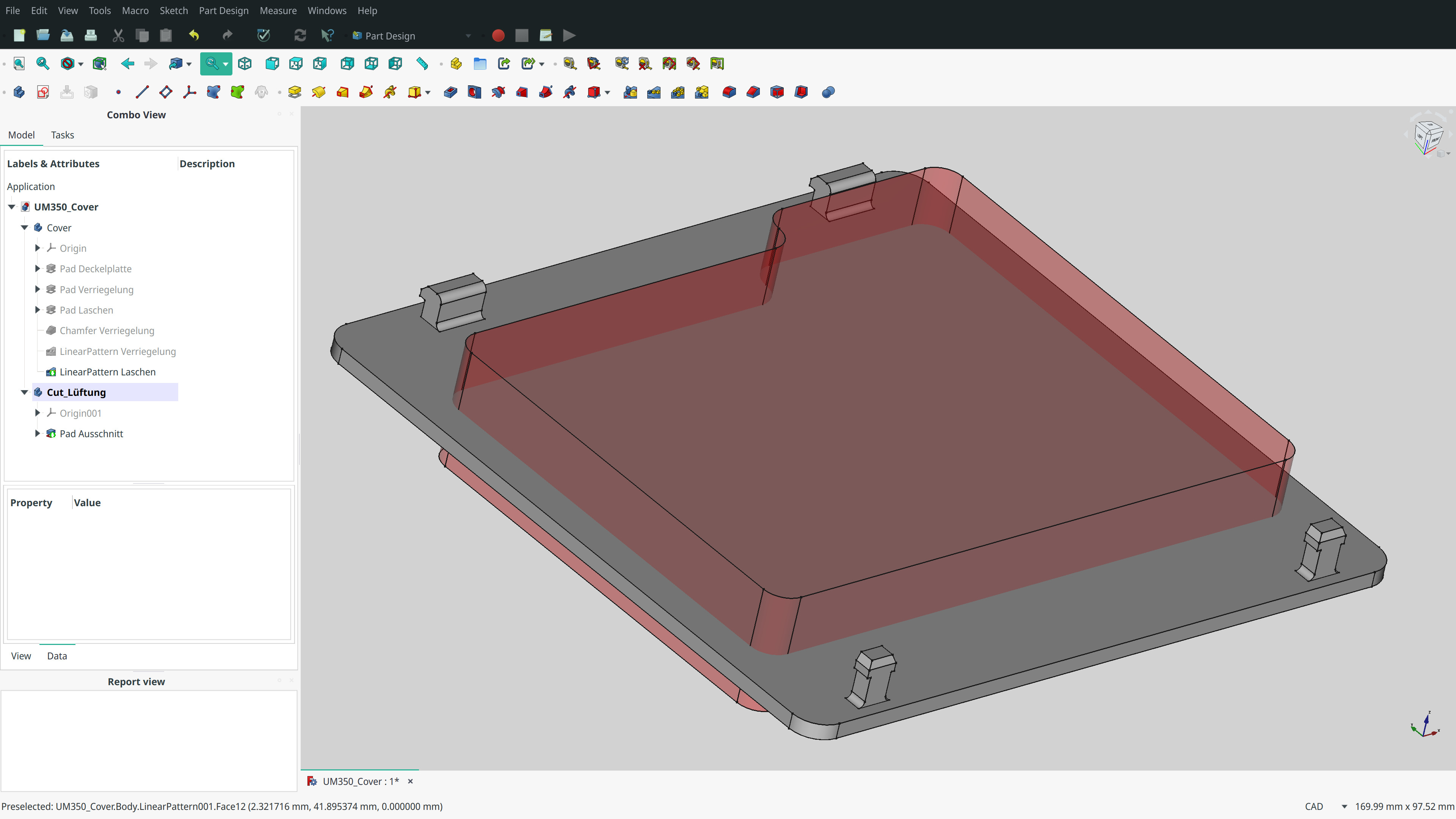Expand the Origin001 node
1456x819 pixels.
[37, 413]
